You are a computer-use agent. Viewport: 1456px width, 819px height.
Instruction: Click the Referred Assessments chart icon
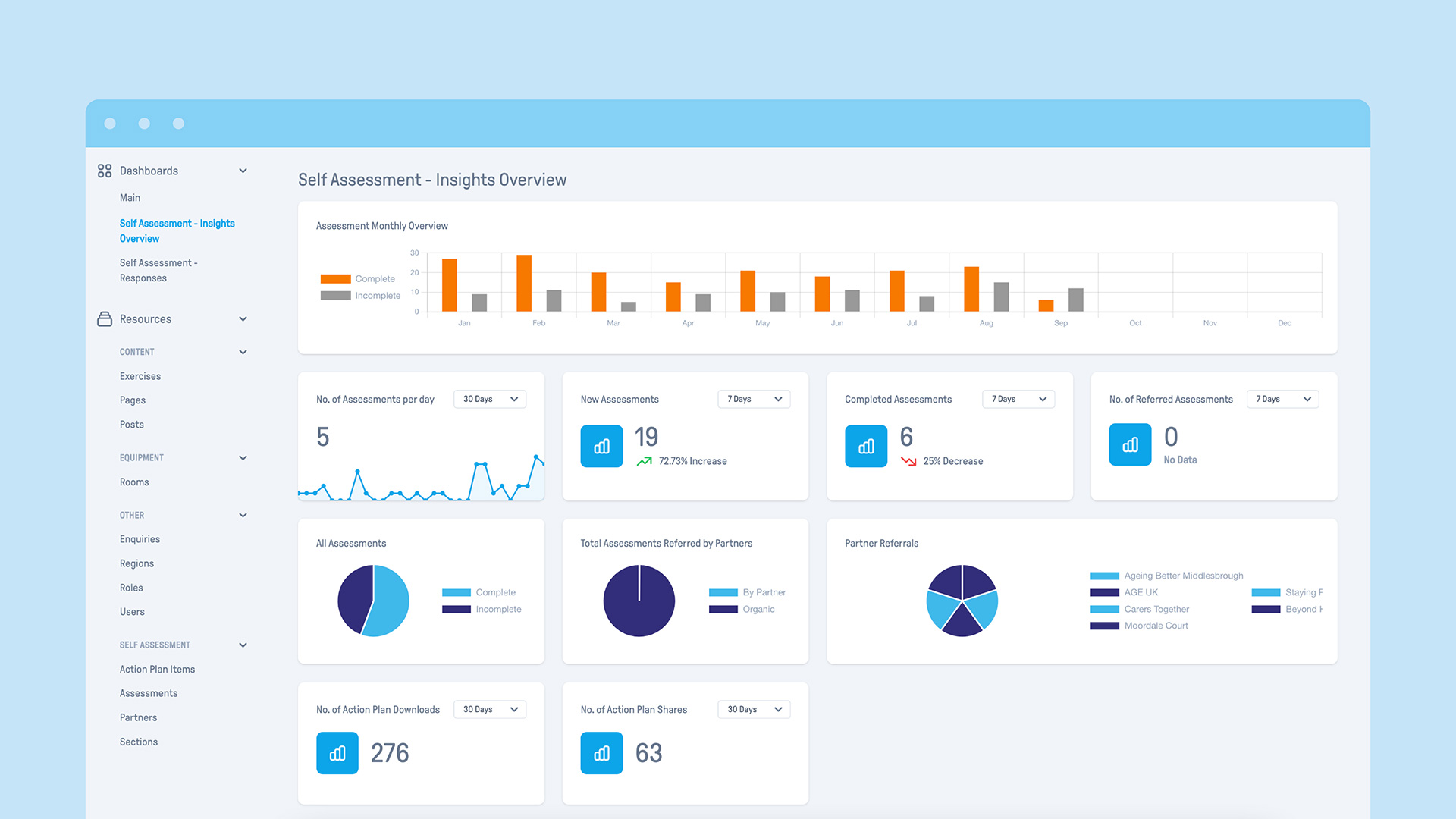click(1130, 444)
